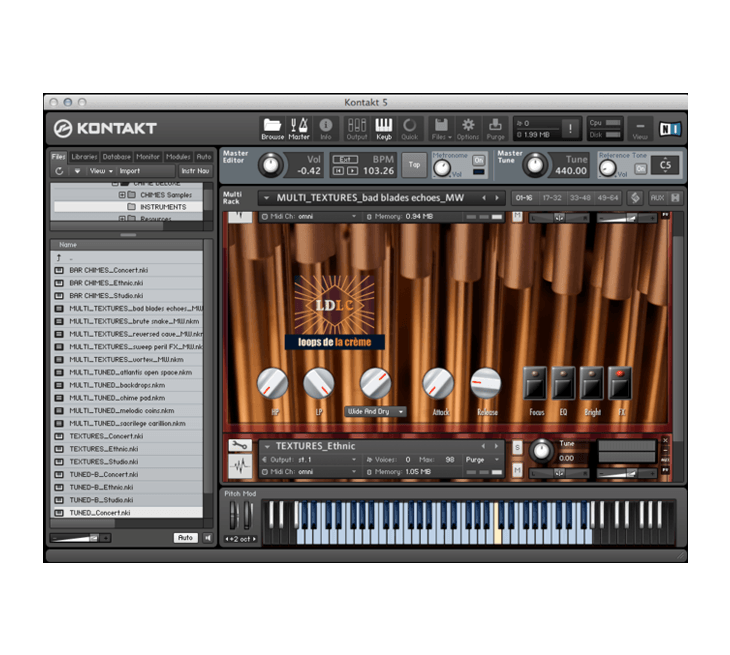The height and width of the screenshot is (655, 730).
Task: Show the Output mixer section
Action: pyautogui.click(x=357, y=128)
